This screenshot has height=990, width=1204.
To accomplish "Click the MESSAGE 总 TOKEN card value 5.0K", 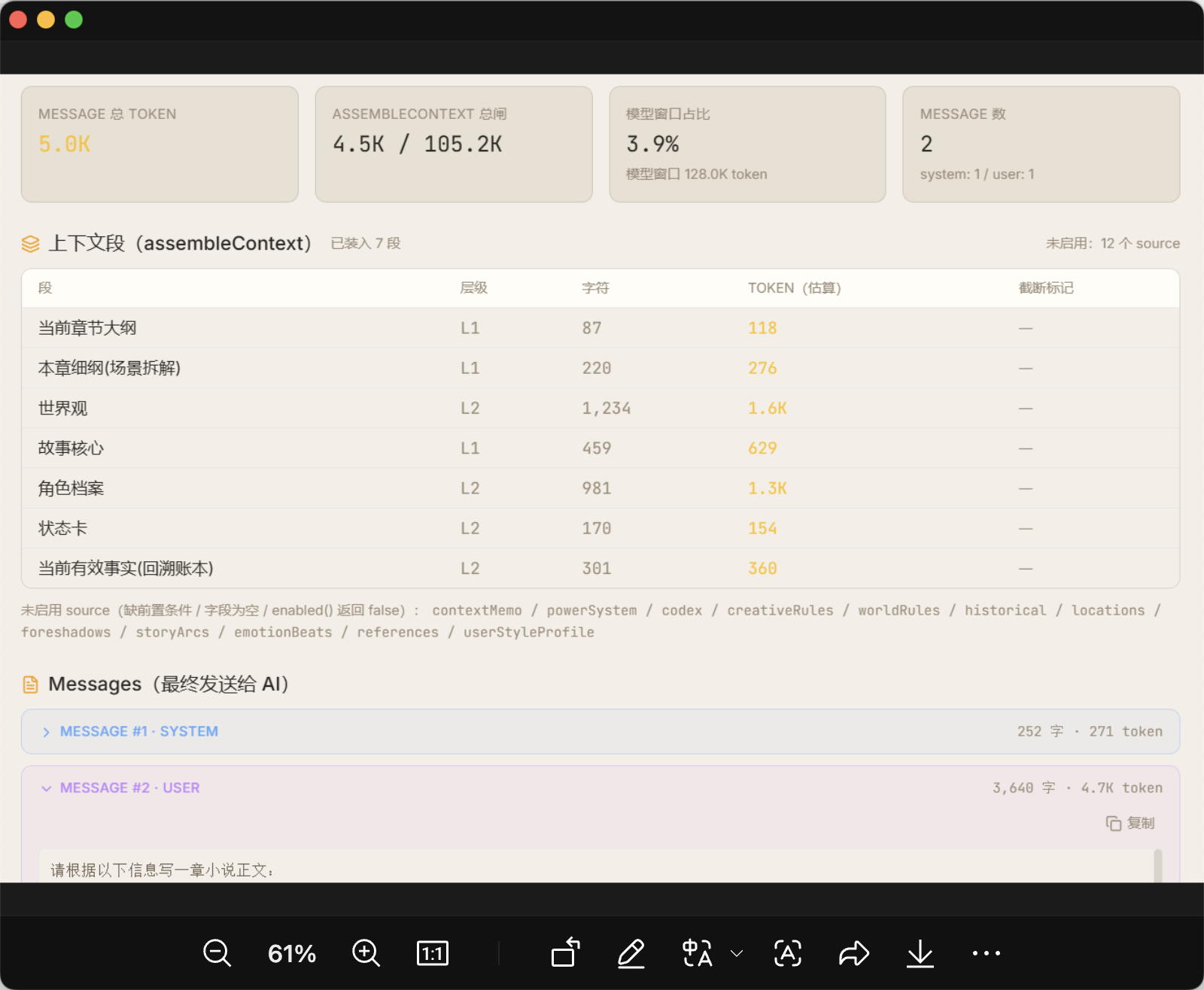I will (65, 144).
